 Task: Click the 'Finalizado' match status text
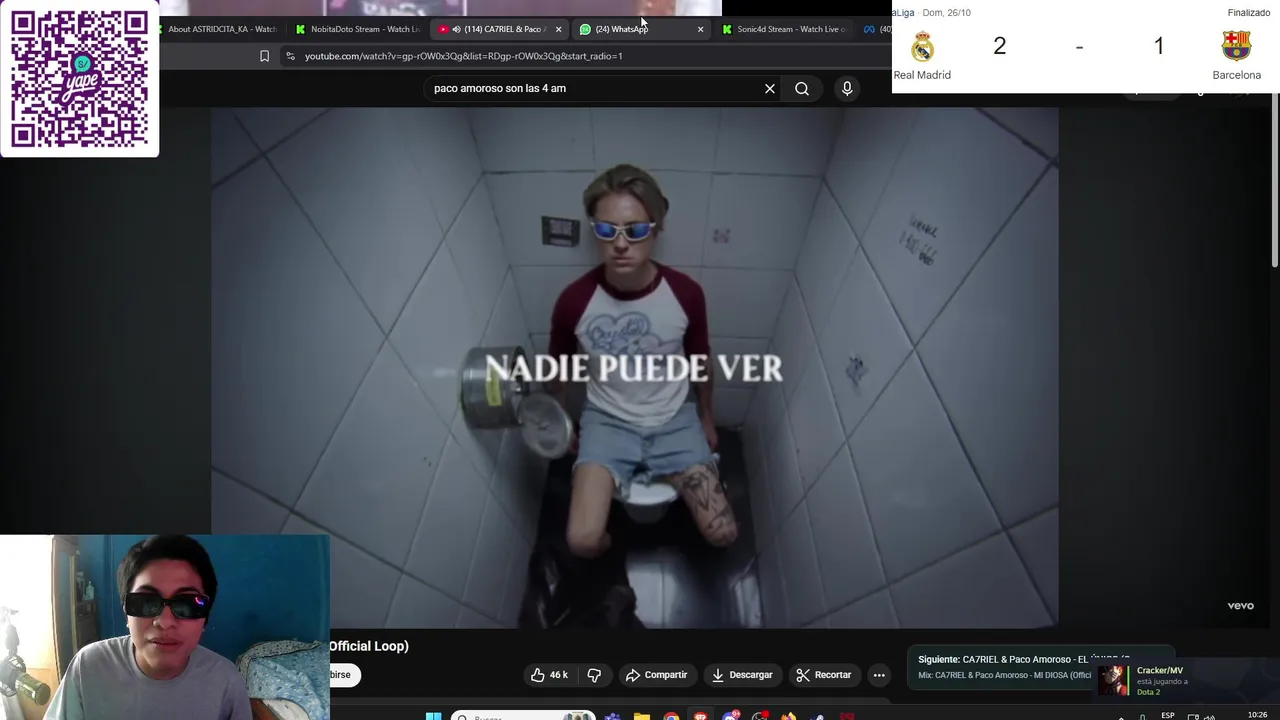click(1248, 13)
